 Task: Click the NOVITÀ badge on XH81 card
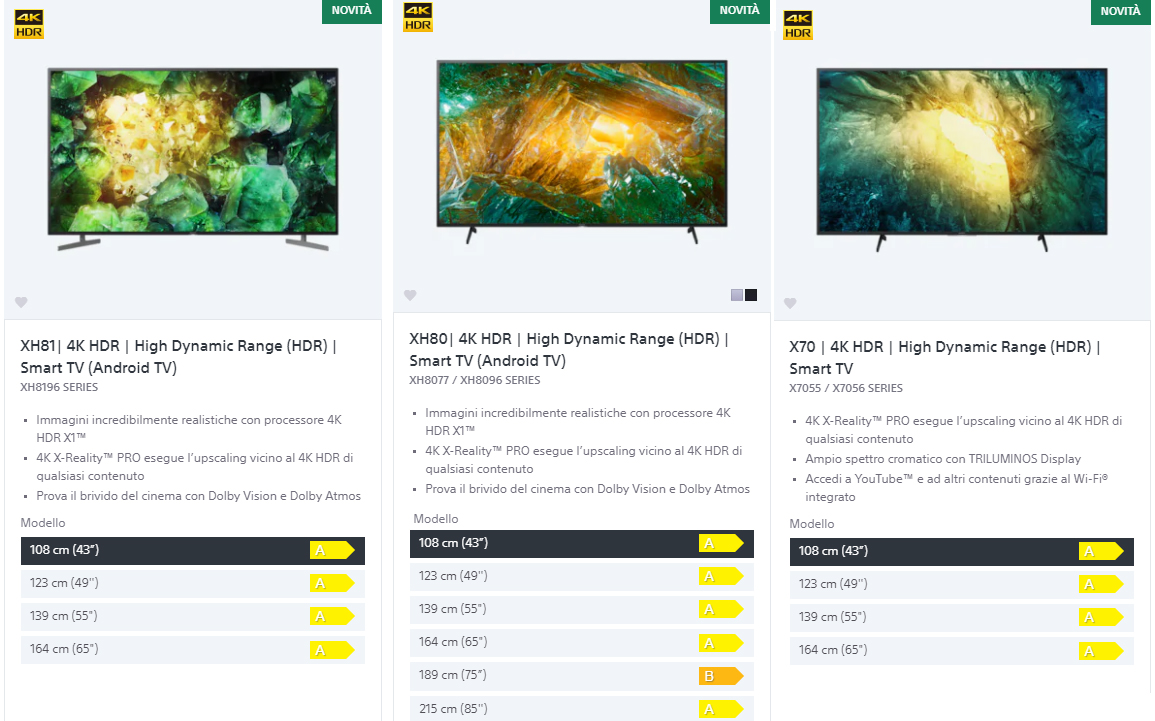click(x=352, y=12)
